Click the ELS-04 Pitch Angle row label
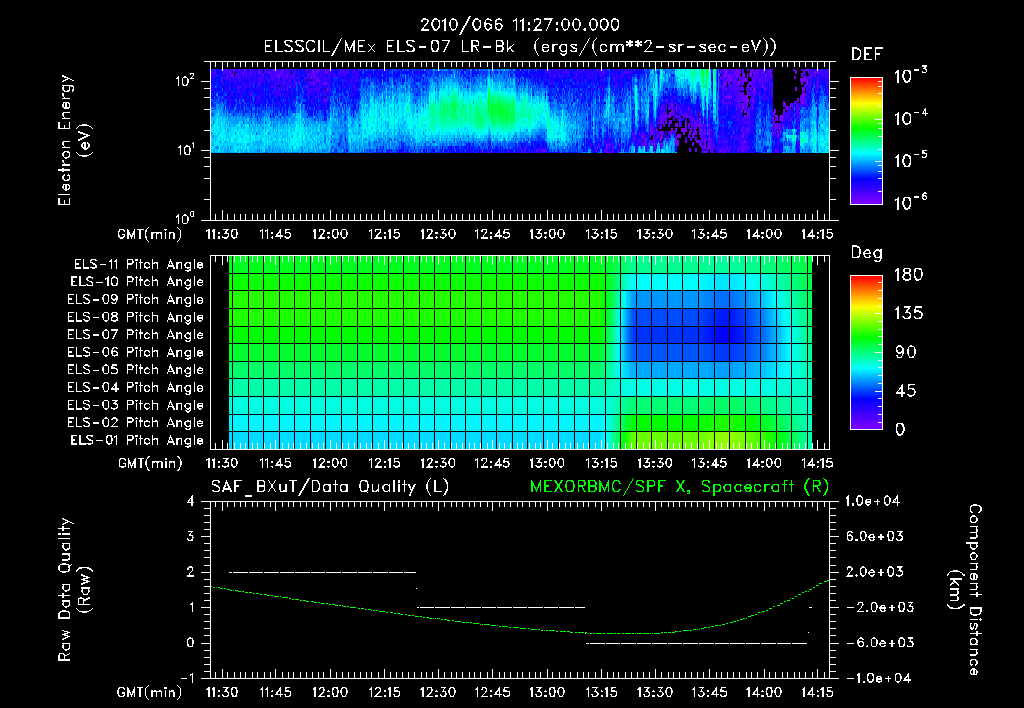This screenshot has height=708, width=1024. [x=136, y=387]
